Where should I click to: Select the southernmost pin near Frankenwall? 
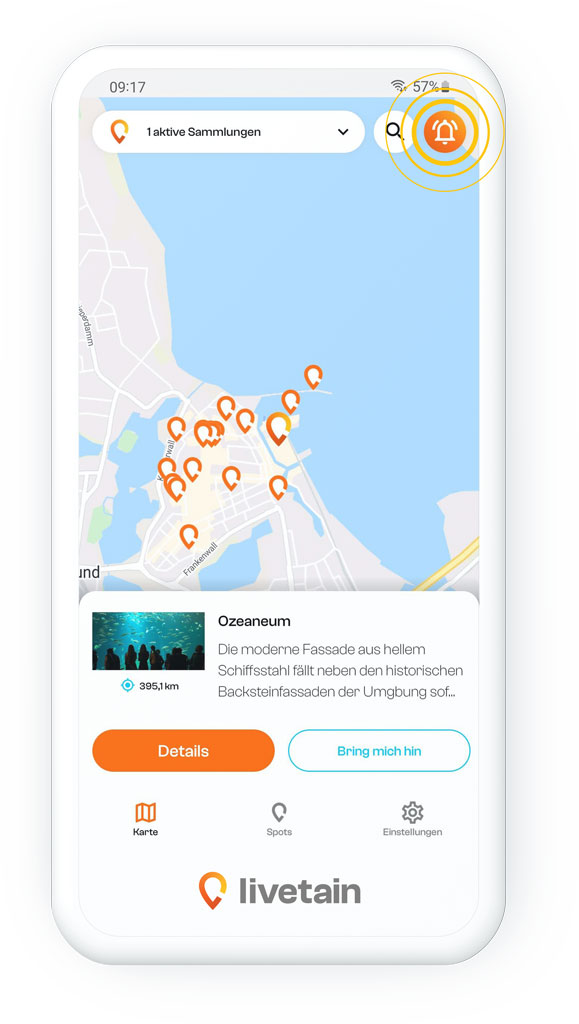[189, 536]
